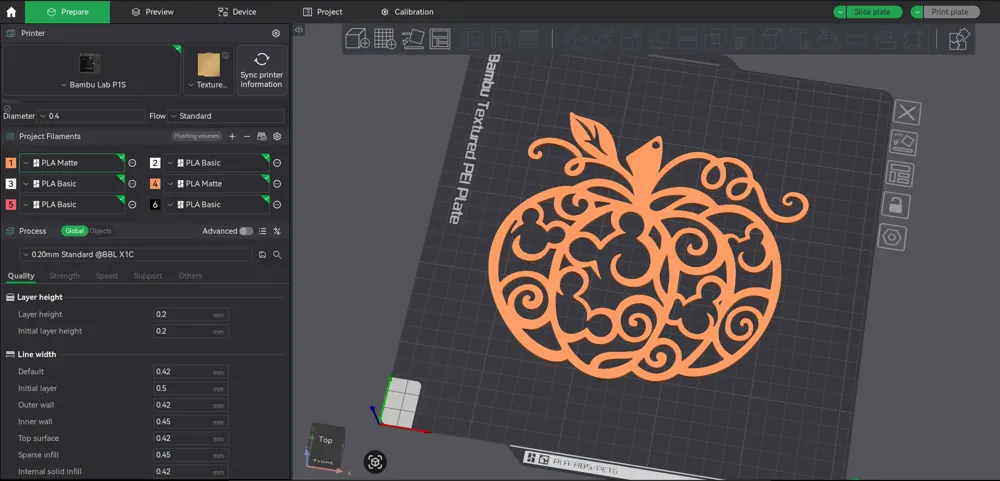Screen dimensions: 1000x481
Task: Click the plate arrange icon
Action: coord(900,174)
